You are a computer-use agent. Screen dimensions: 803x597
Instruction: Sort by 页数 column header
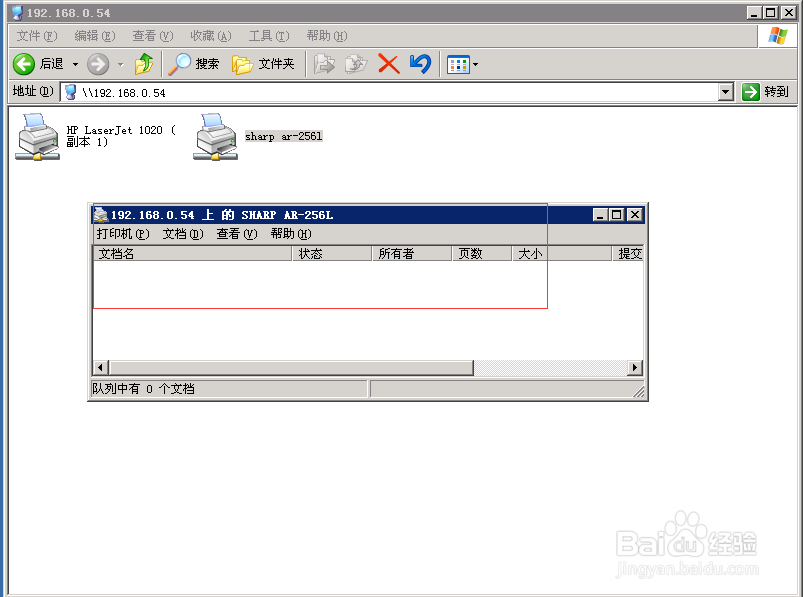pos(482,253)
